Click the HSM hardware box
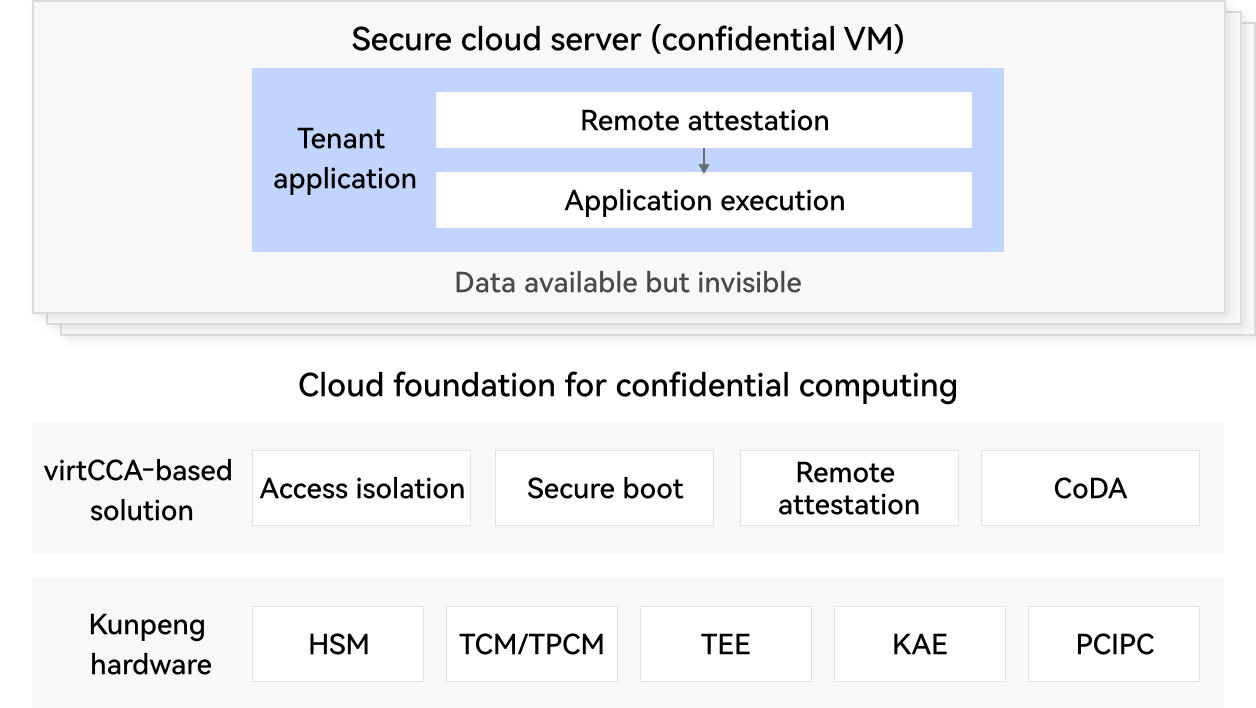The image size is (1256, 708). pos(338,644)
